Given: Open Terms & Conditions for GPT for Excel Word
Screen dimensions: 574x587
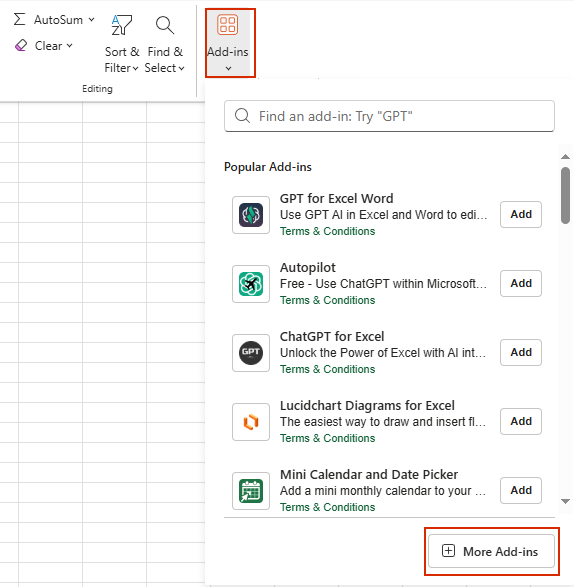Looking at the screenshot, I should pos(327,231).
